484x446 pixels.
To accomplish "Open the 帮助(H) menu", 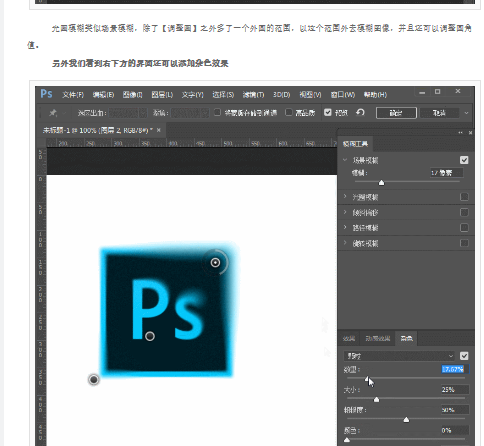I will [x=375, y=95].
